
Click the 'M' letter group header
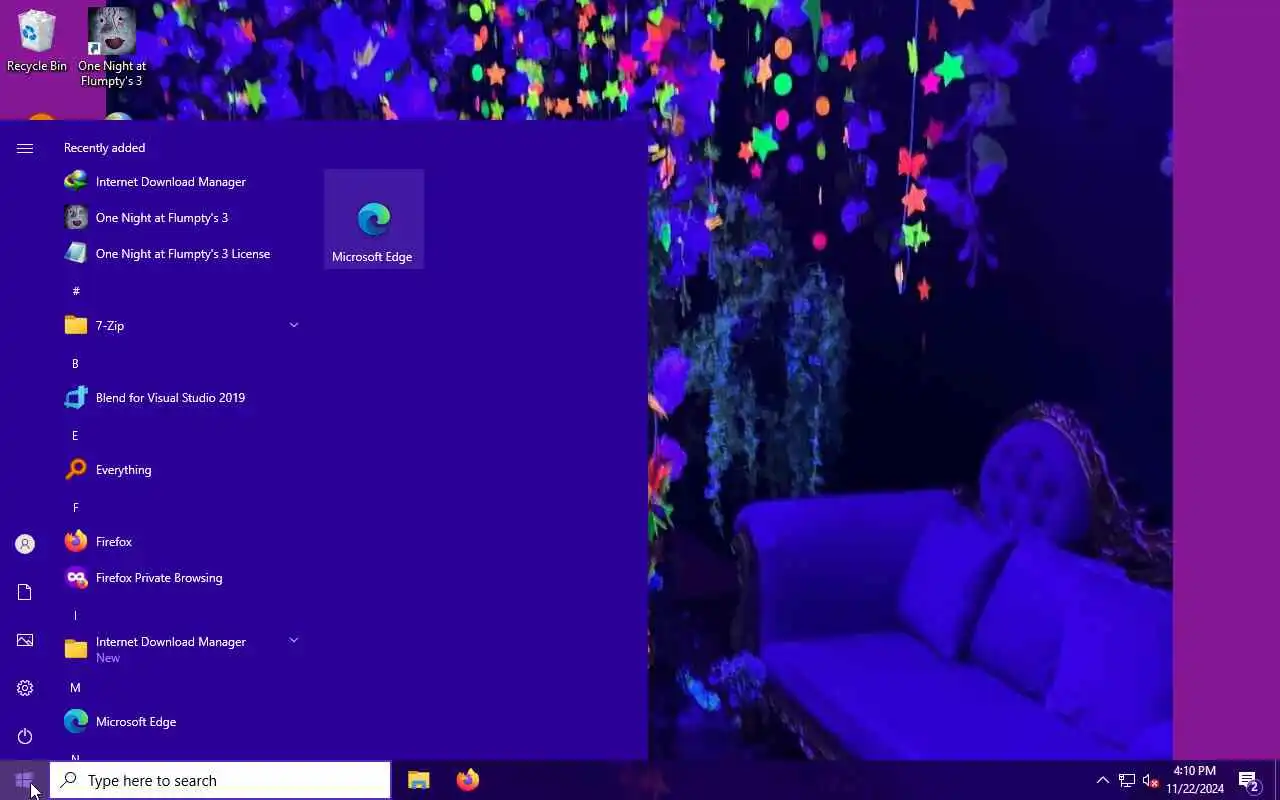click(x=75, y=687)
